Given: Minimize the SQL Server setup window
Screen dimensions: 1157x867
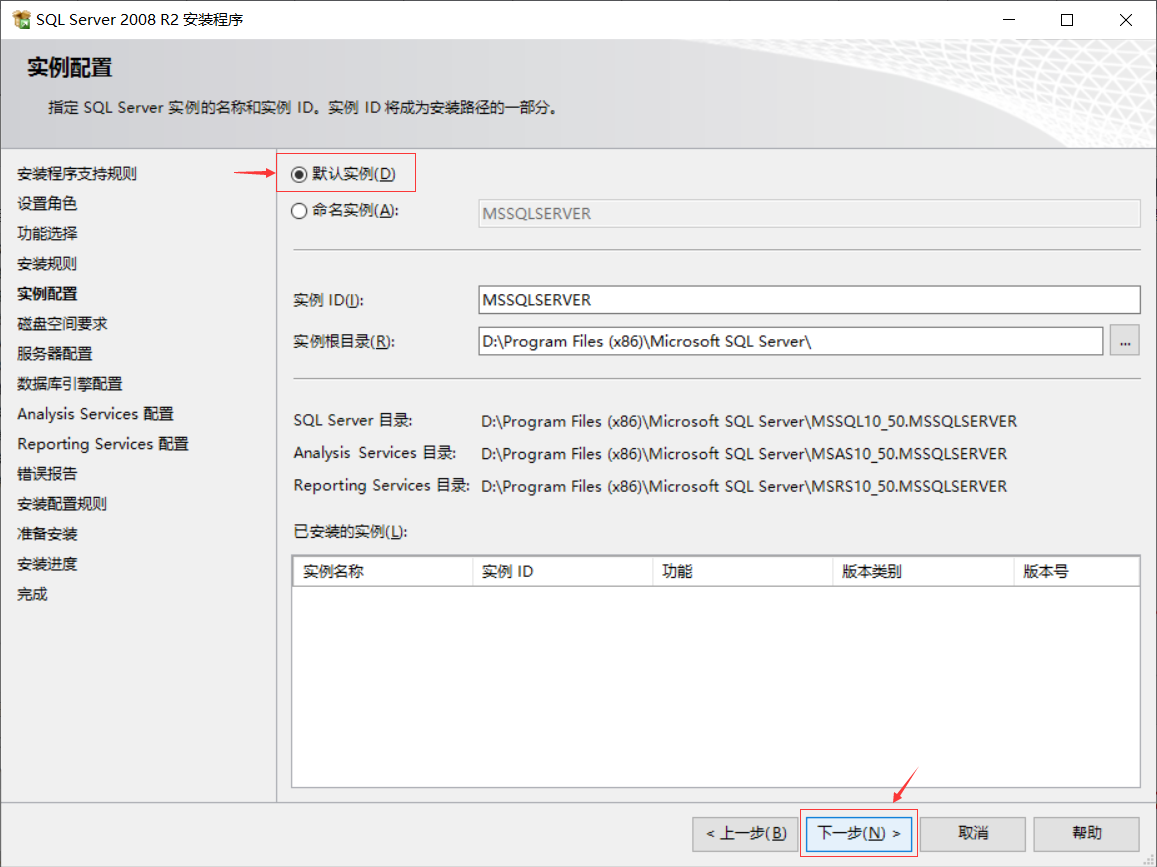Looking at the screenshot, I should point(1009,20).
